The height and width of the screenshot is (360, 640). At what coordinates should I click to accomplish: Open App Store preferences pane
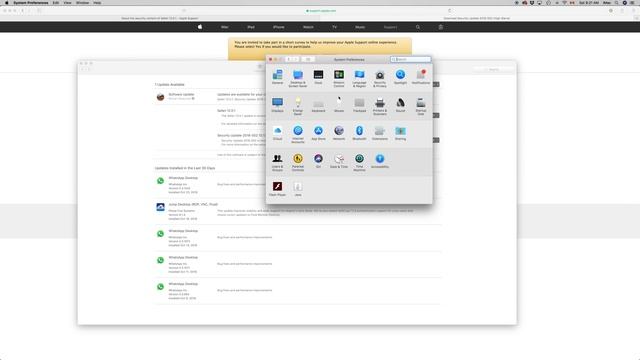pos(318,133)
